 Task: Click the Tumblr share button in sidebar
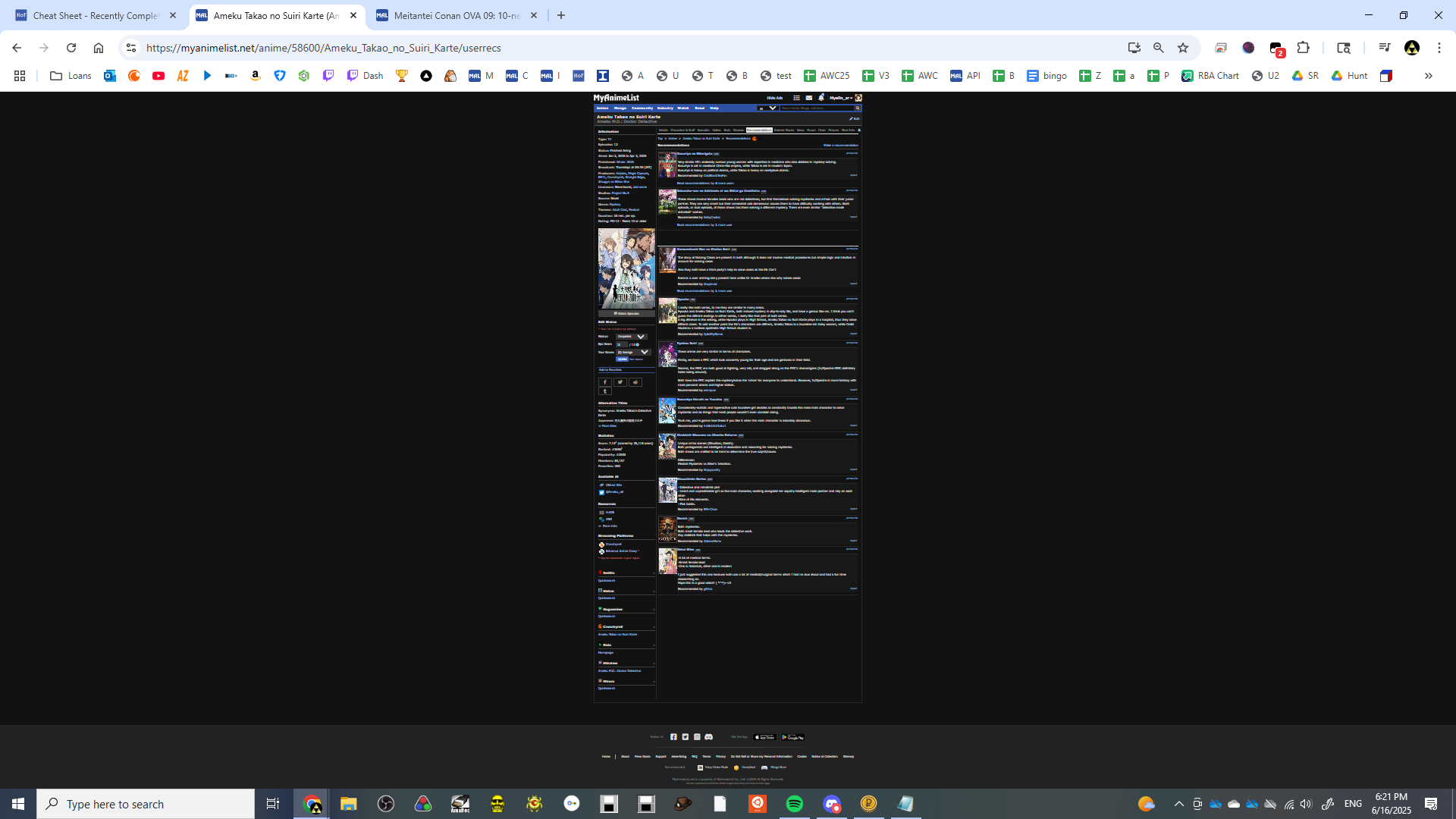point(605,391)
